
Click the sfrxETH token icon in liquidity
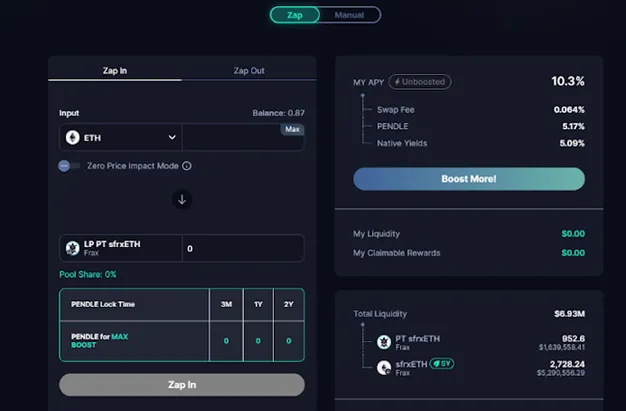point(384,368)
